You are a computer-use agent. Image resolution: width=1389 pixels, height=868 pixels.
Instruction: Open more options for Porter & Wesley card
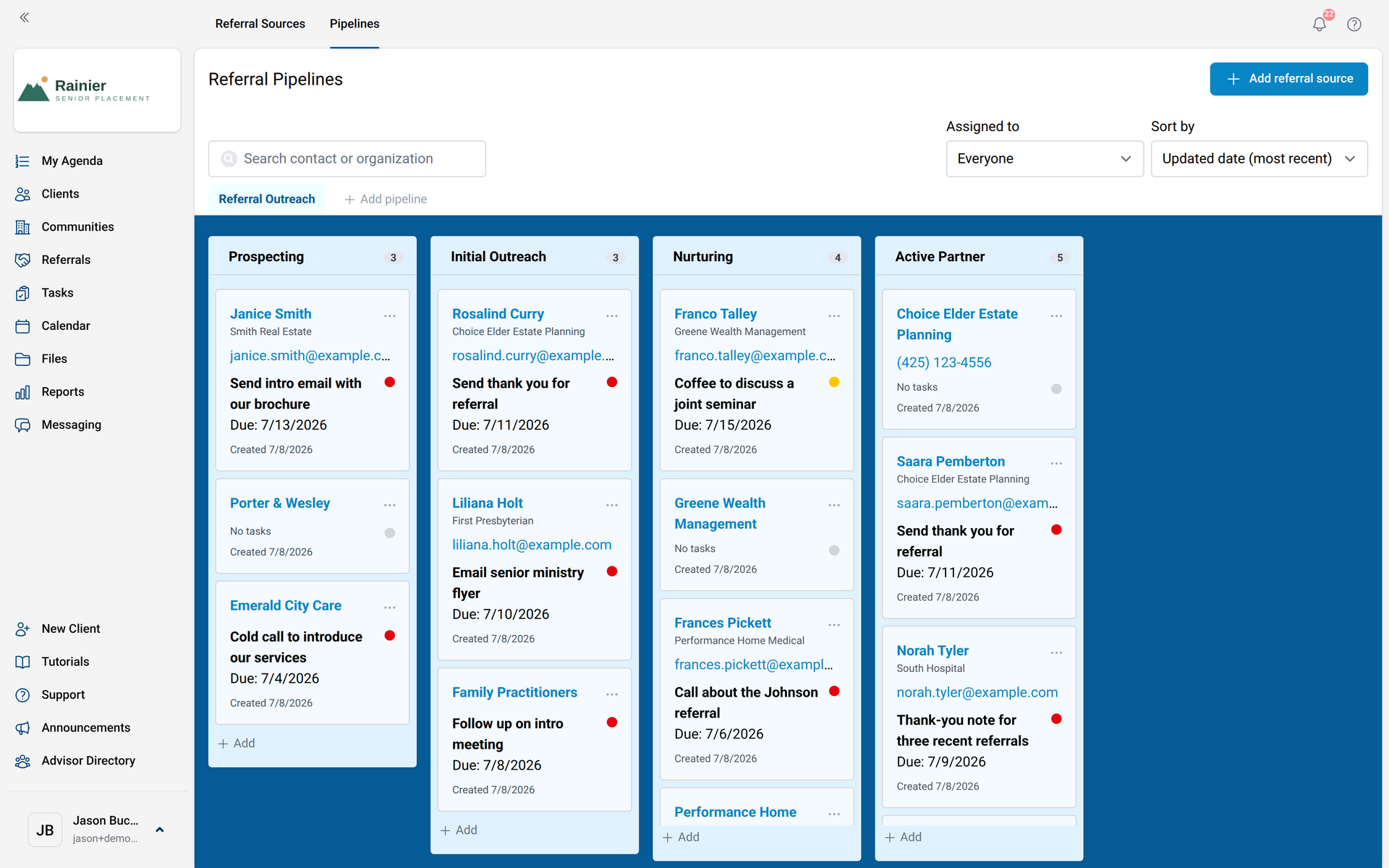[390, 505]
